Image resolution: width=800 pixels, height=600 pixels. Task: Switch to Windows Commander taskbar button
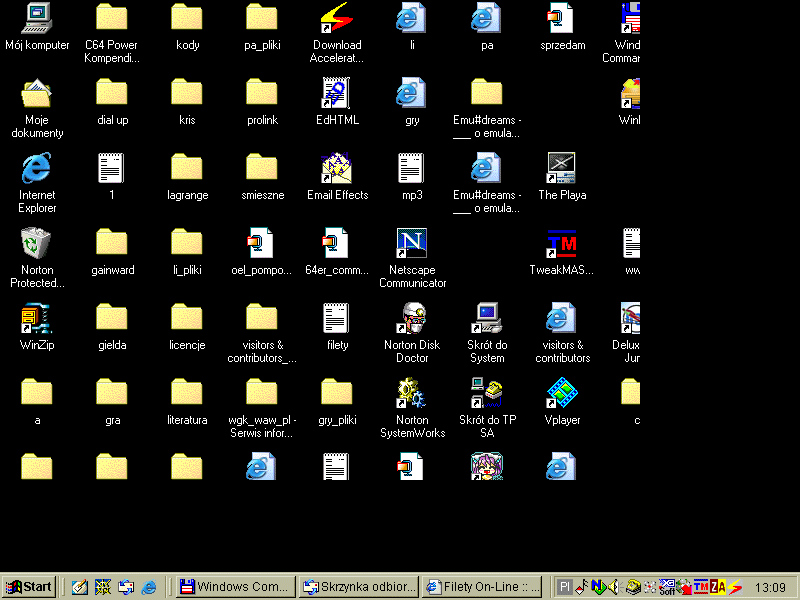(236, 587)
